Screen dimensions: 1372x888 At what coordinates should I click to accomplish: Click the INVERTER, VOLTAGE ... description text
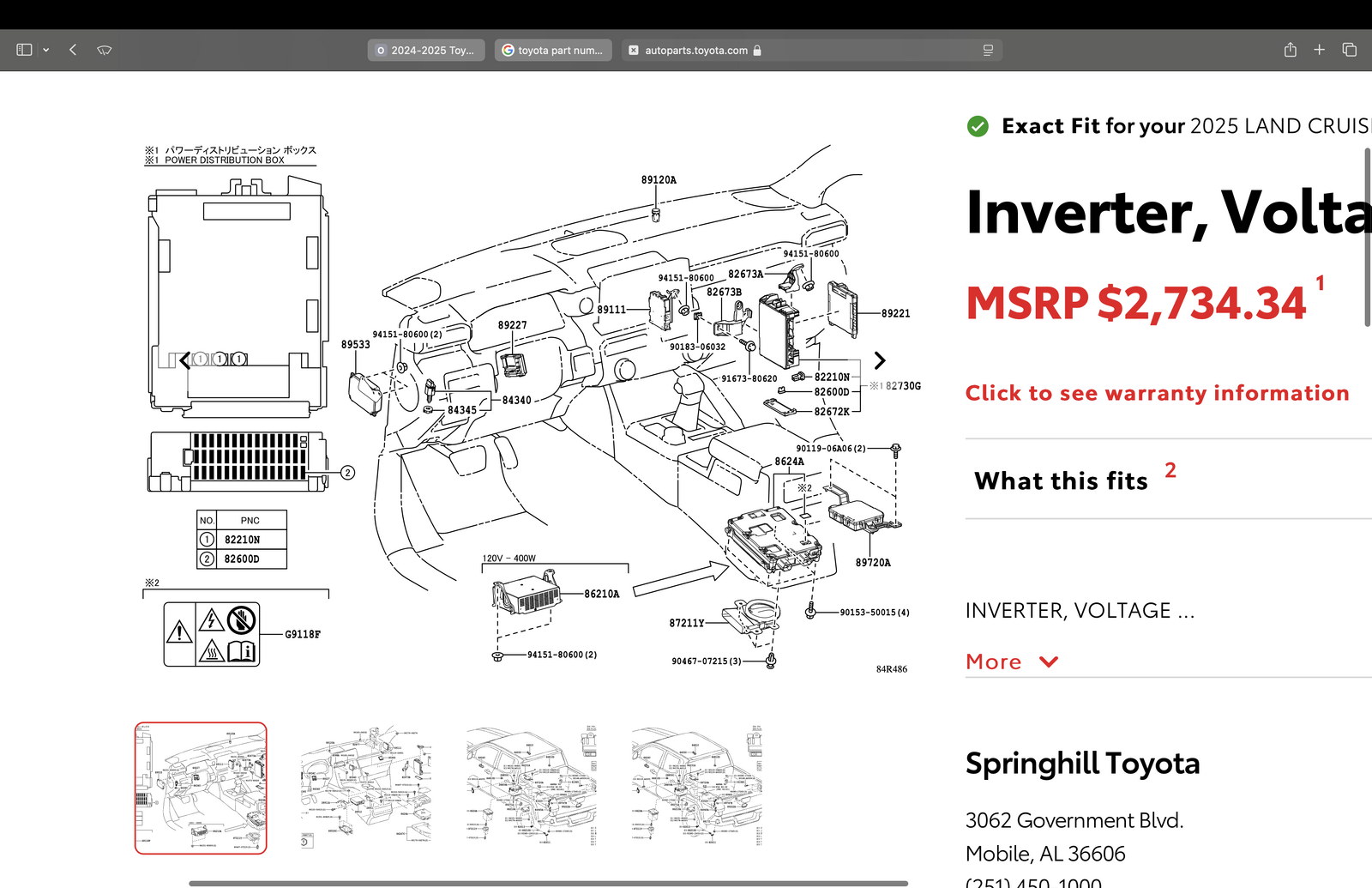click(1080, 611)
